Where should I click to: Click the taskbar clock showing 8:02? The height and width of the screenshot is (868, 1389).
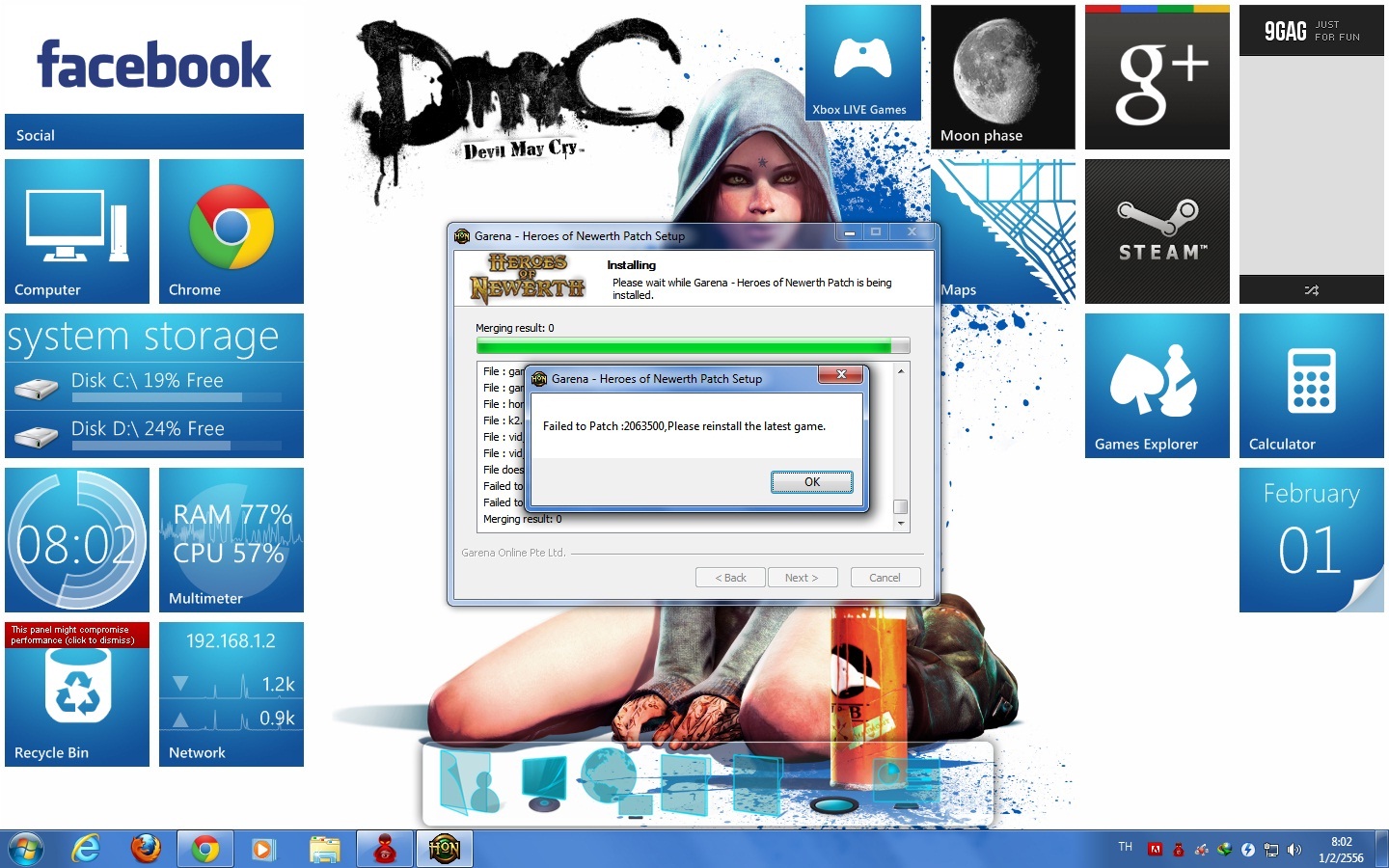coord(1341,850)
